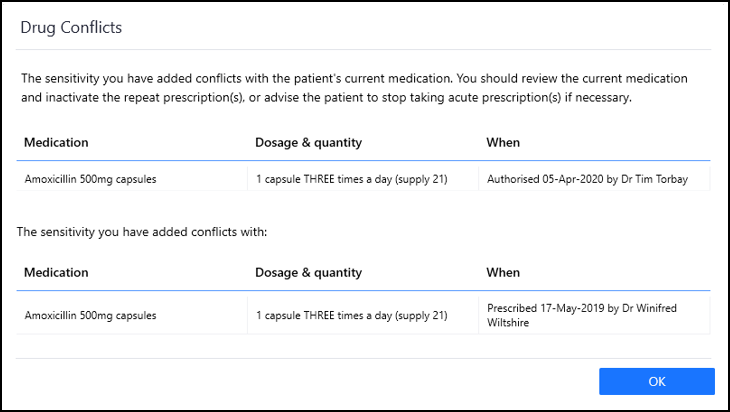Click the OK button
Viewport: 730px width, 412px height.
click(x=656, y=381)
